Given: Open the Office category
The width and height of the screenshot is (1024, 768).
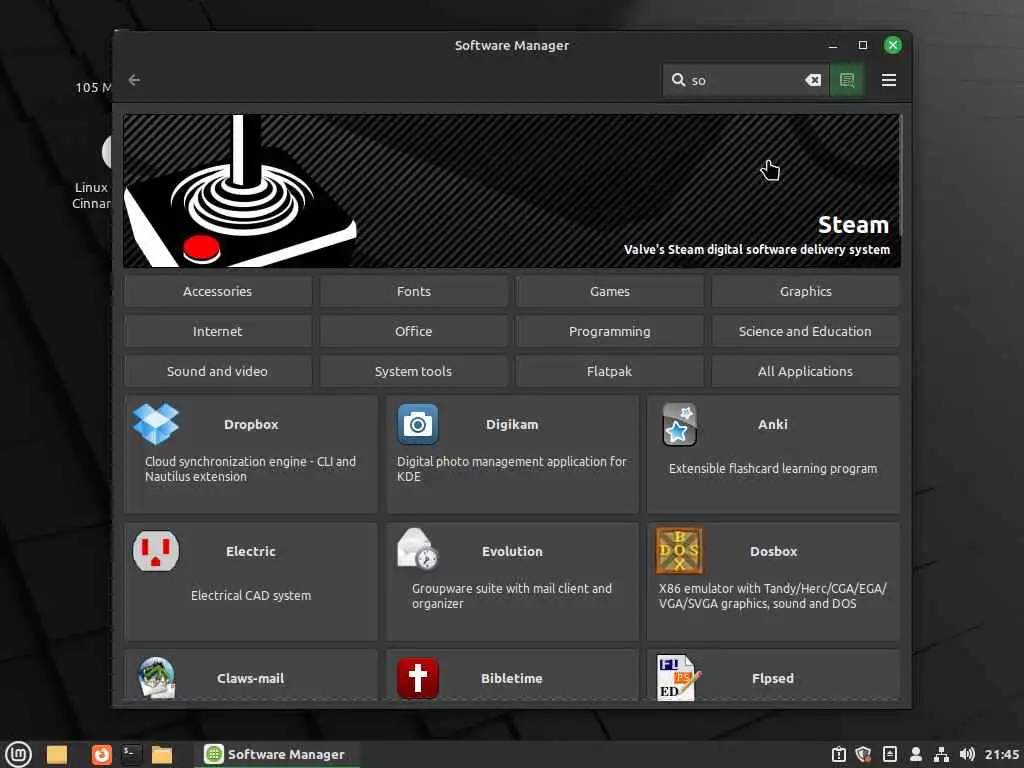Looking at the screenshot, I should point(413,331).
